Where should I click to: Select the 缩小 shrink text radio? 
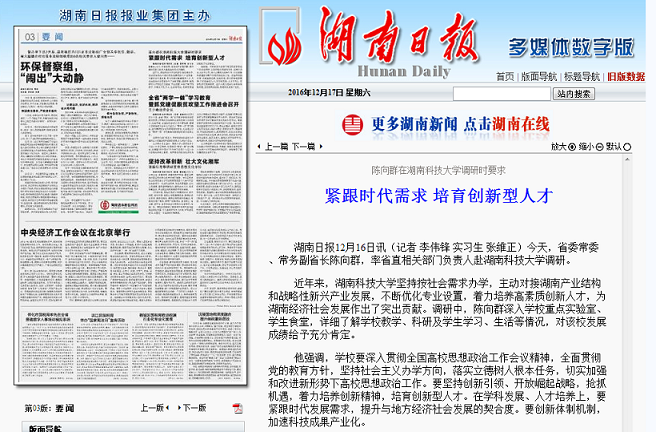[600, 147]
